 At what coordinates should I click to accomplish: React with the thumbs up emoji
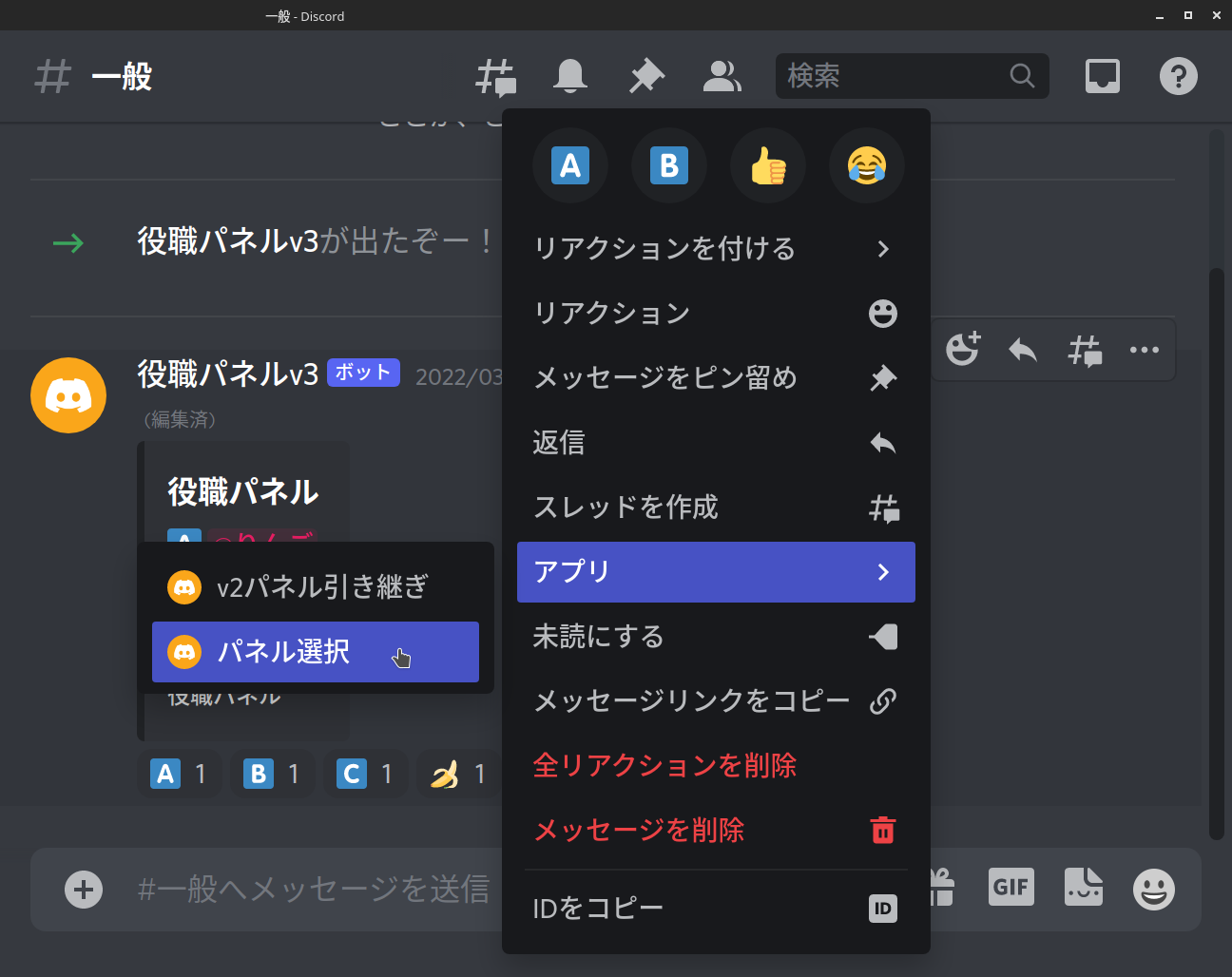[x=768, y=165]
